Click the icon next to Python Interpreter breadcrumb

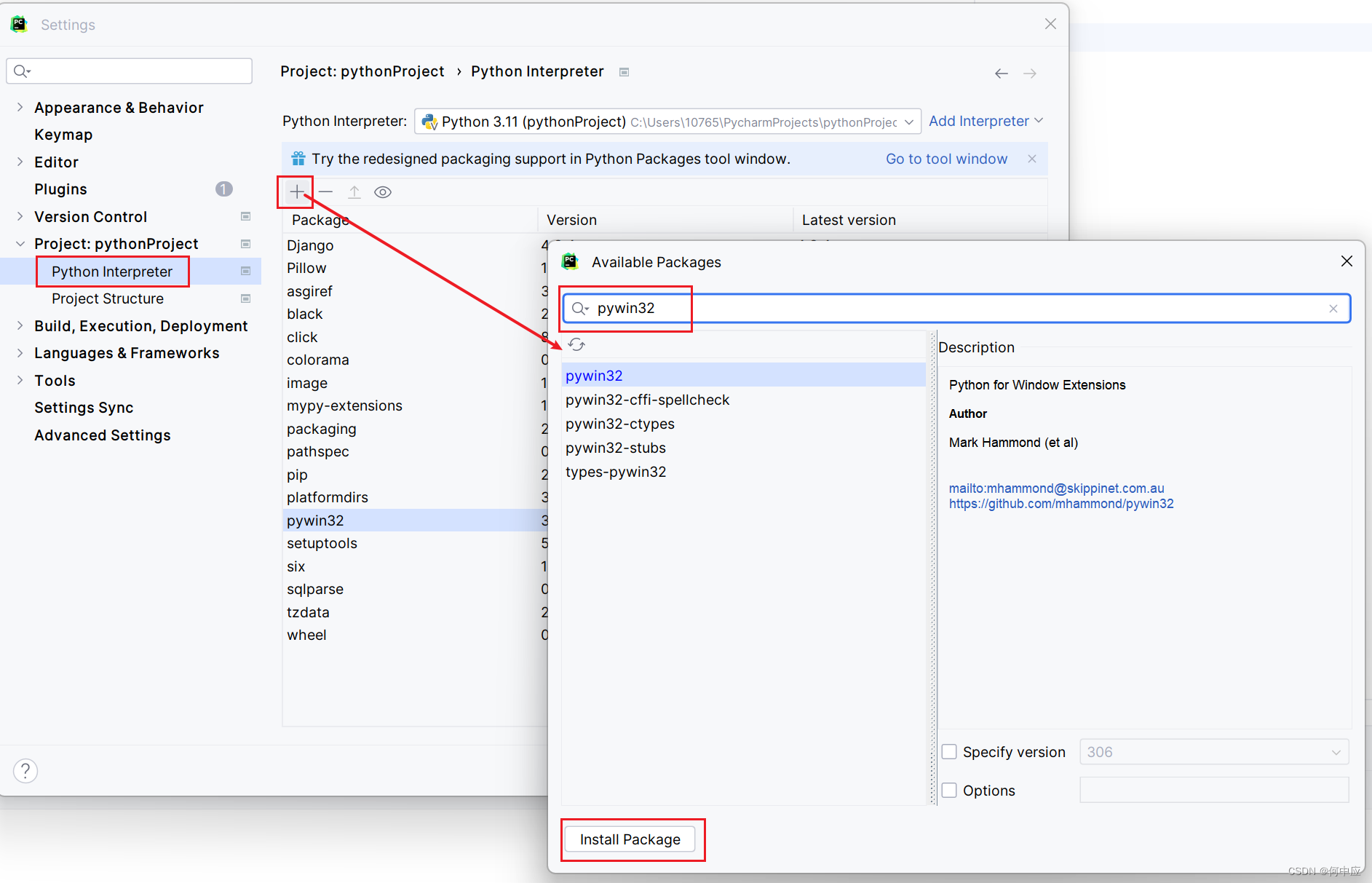click(x=624, y=72)
